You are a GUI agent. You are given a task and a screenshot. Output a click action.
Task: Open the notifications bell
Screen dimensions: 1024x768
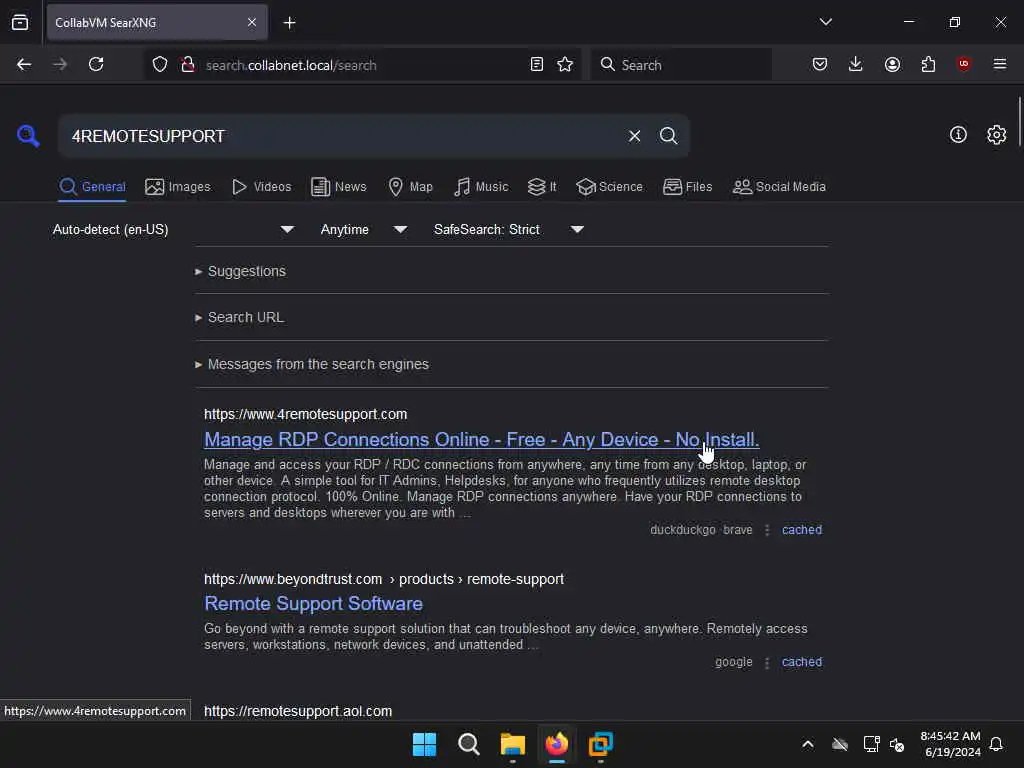click(x=997, y=744)
